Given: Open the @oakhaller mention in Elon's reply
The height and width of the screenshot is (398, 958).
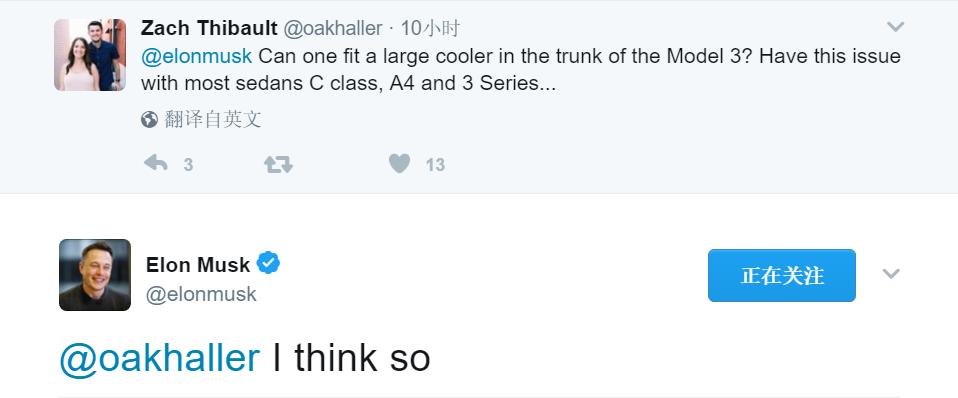Looking at the screenshot, I should click(x=159, y=358).
